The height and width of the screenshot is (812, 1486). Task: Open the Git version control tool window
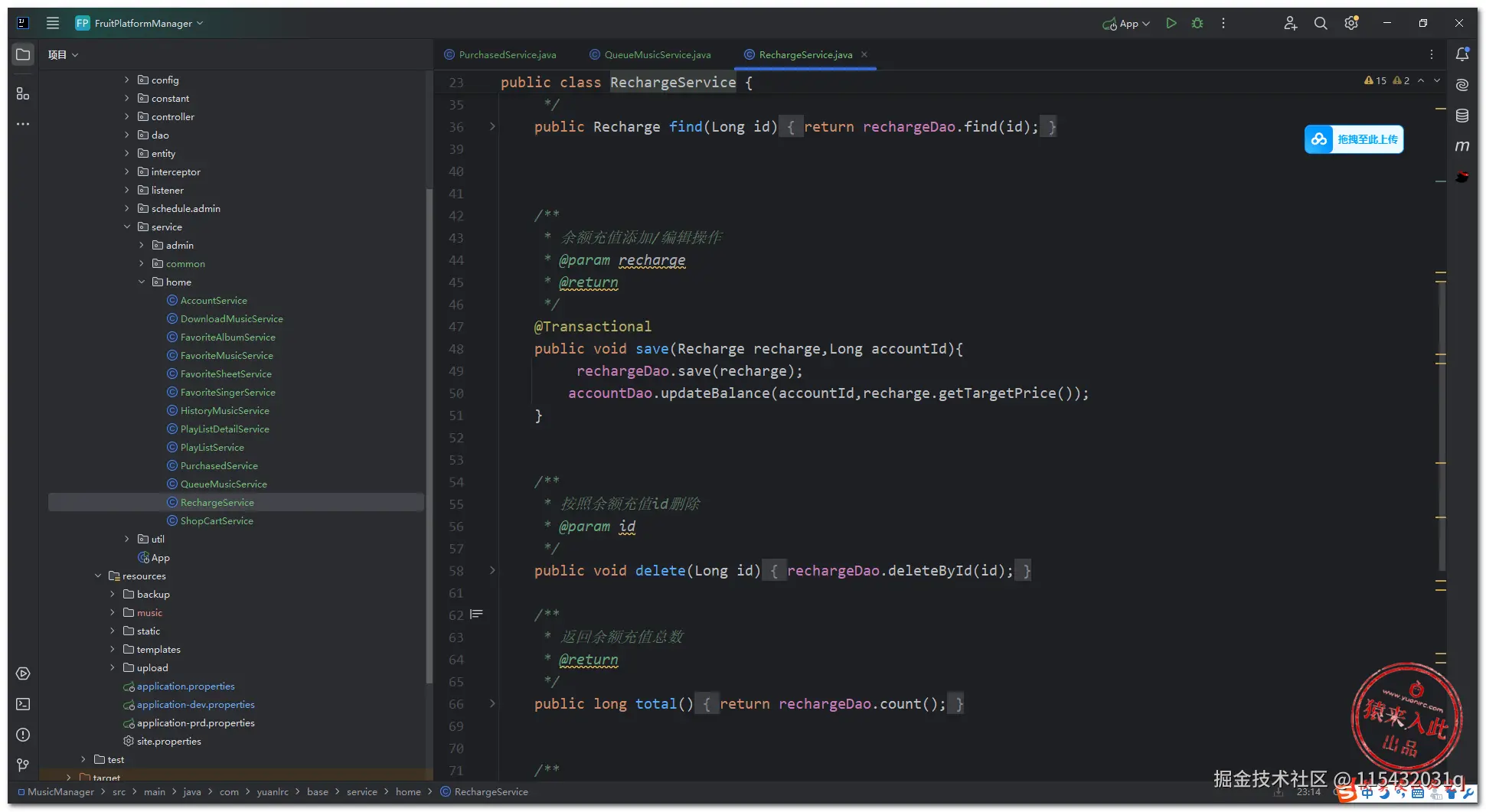coord(23,765)
